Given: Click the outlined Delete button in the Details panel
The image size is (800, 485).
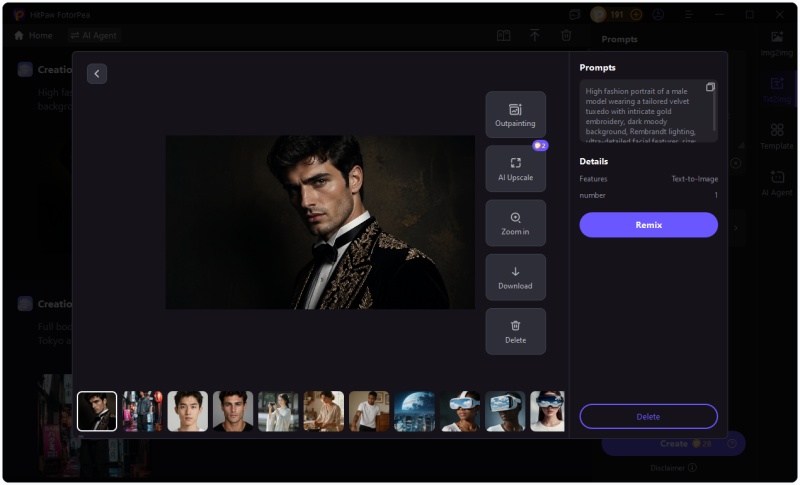Looking at the screenshot, I should (x=648, y=417).
